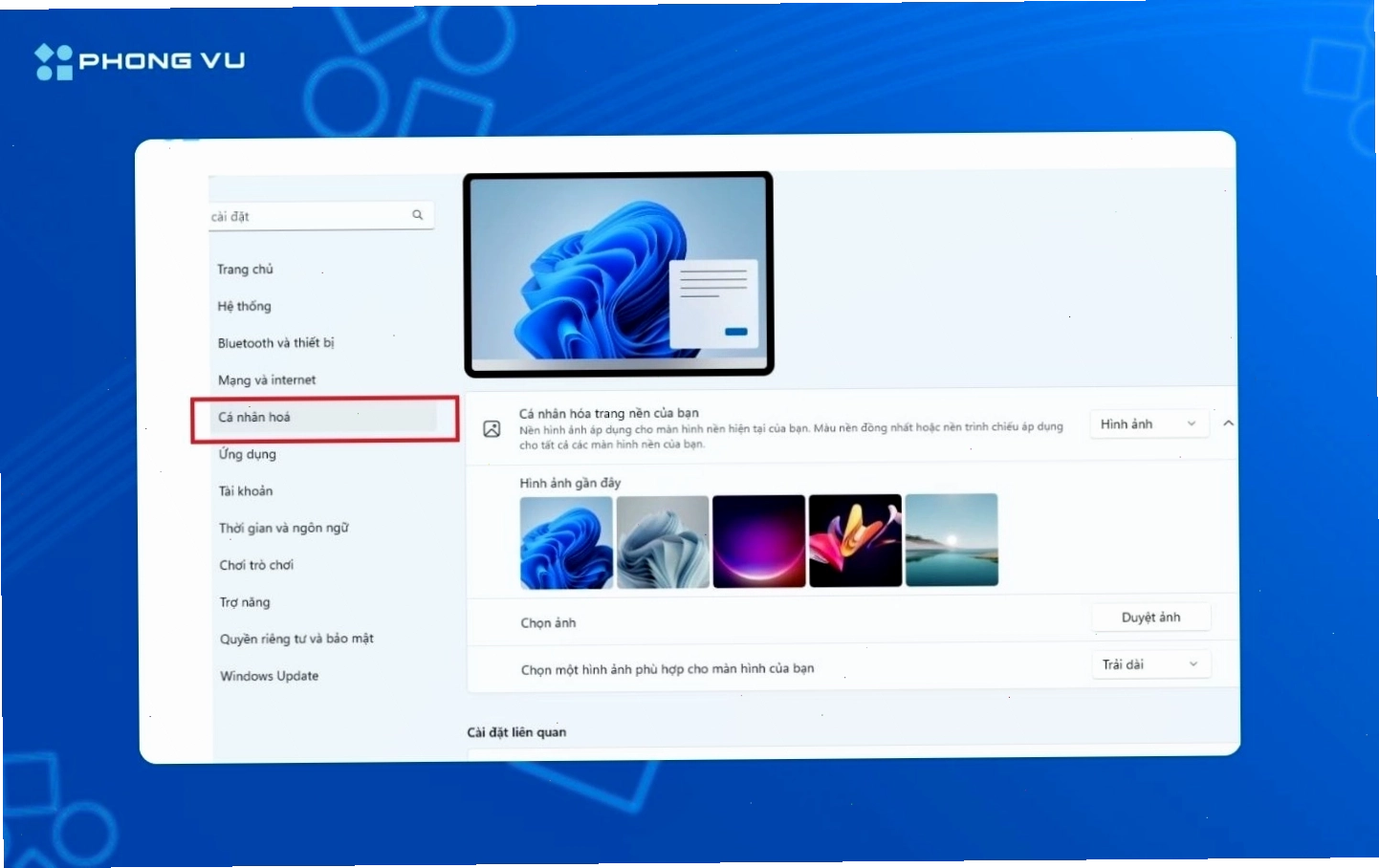Collapse the background section chevron
This screenshot has width=1379, height=868.
[1228, 423]
